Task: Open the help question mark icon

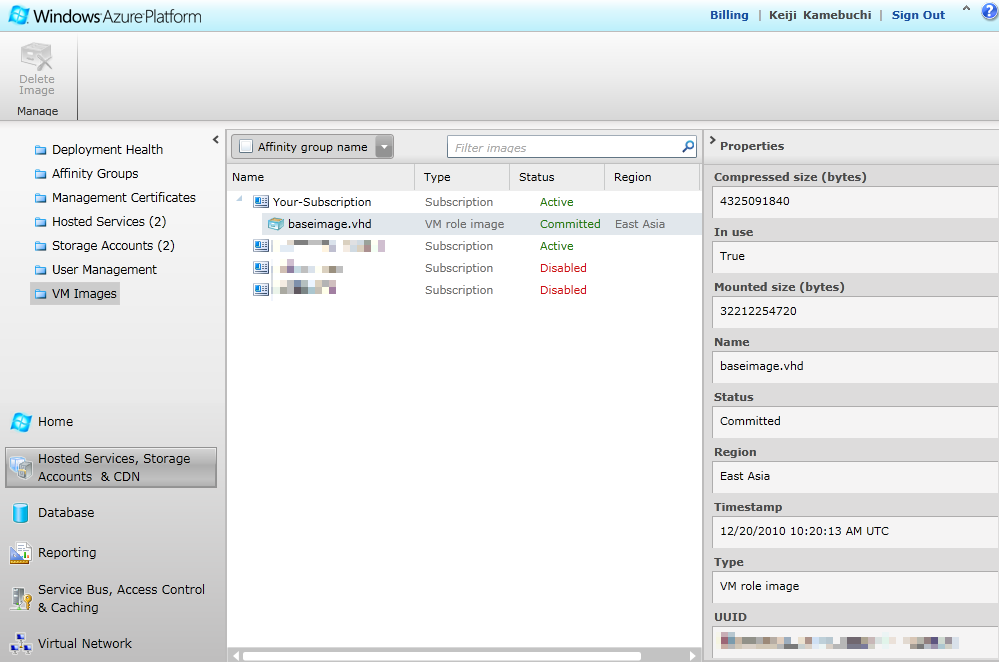Action: click(989, 11)
